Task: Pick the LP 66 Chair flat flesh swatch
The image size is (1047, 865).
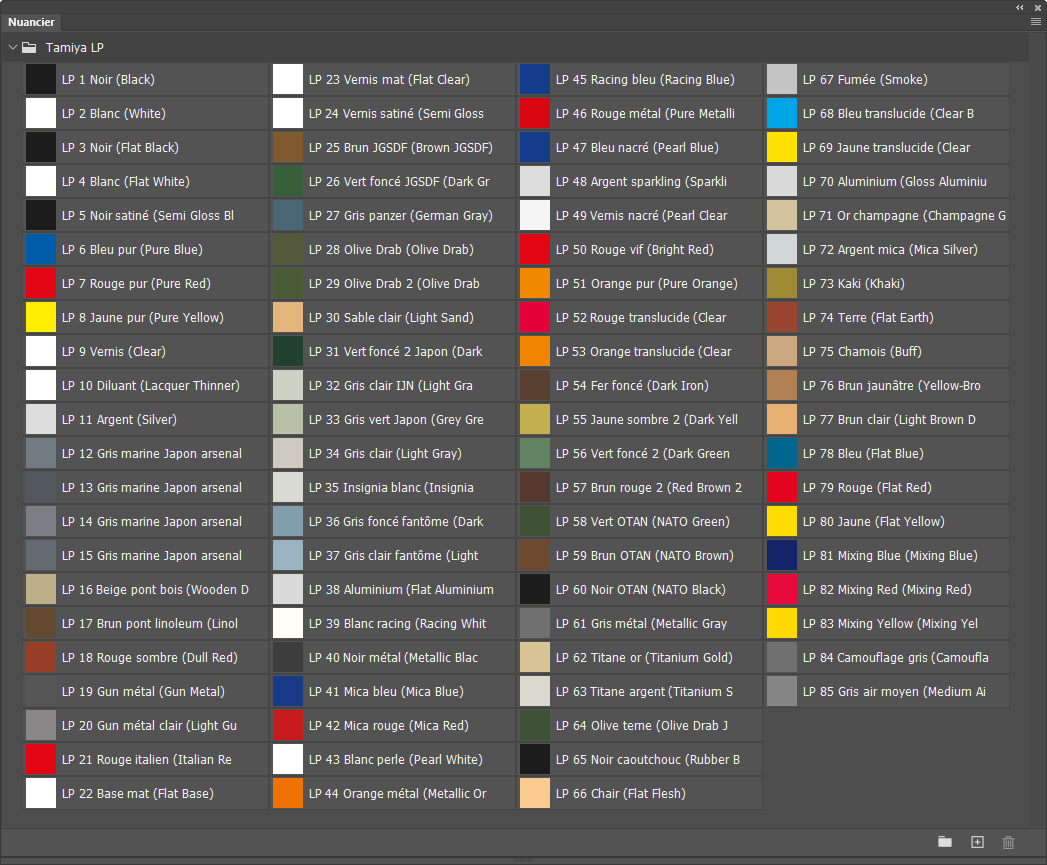Action: click(x=535, y=794)
